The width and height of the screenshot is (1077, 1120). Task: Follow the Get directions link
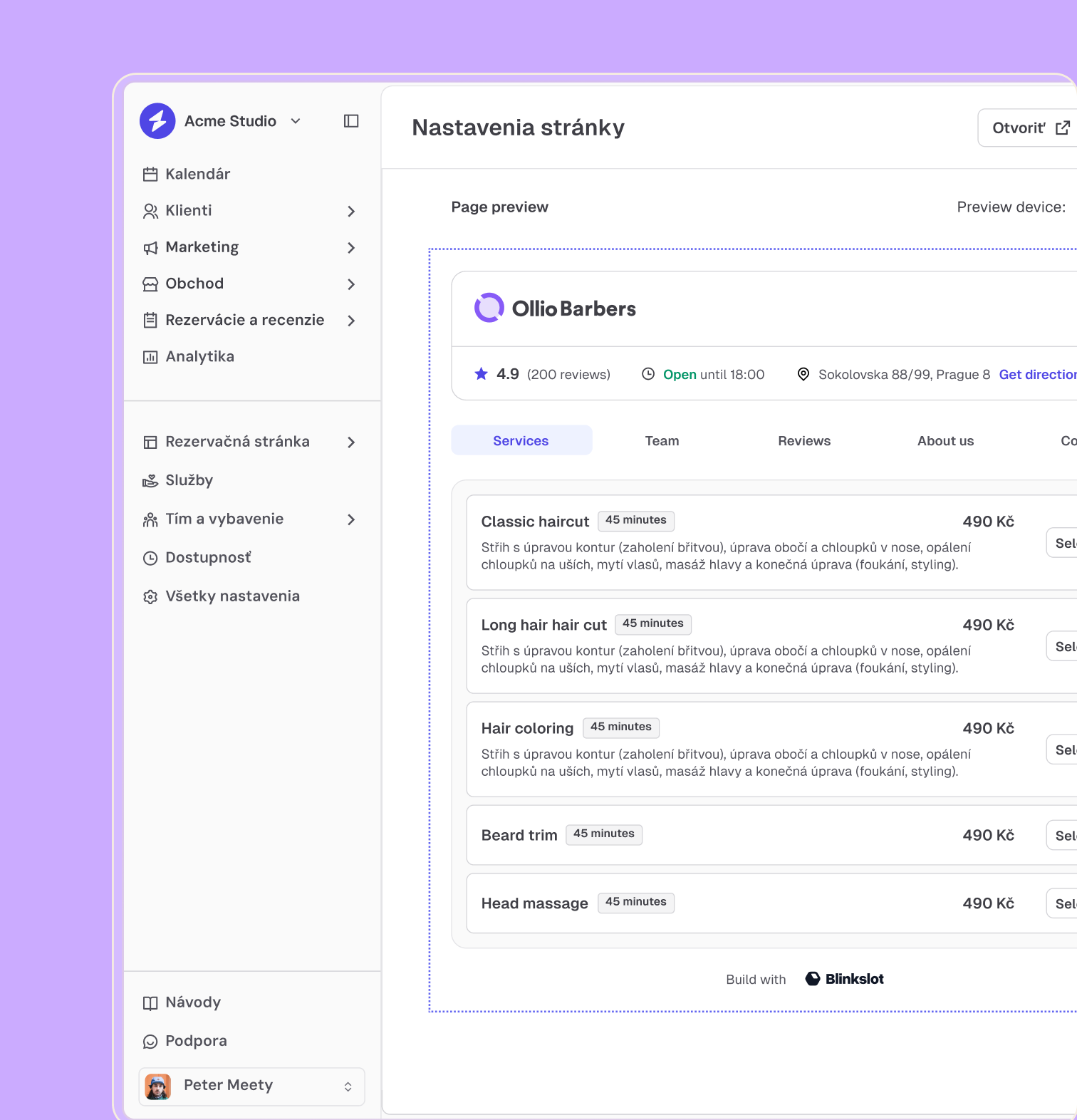(1037, 375)
